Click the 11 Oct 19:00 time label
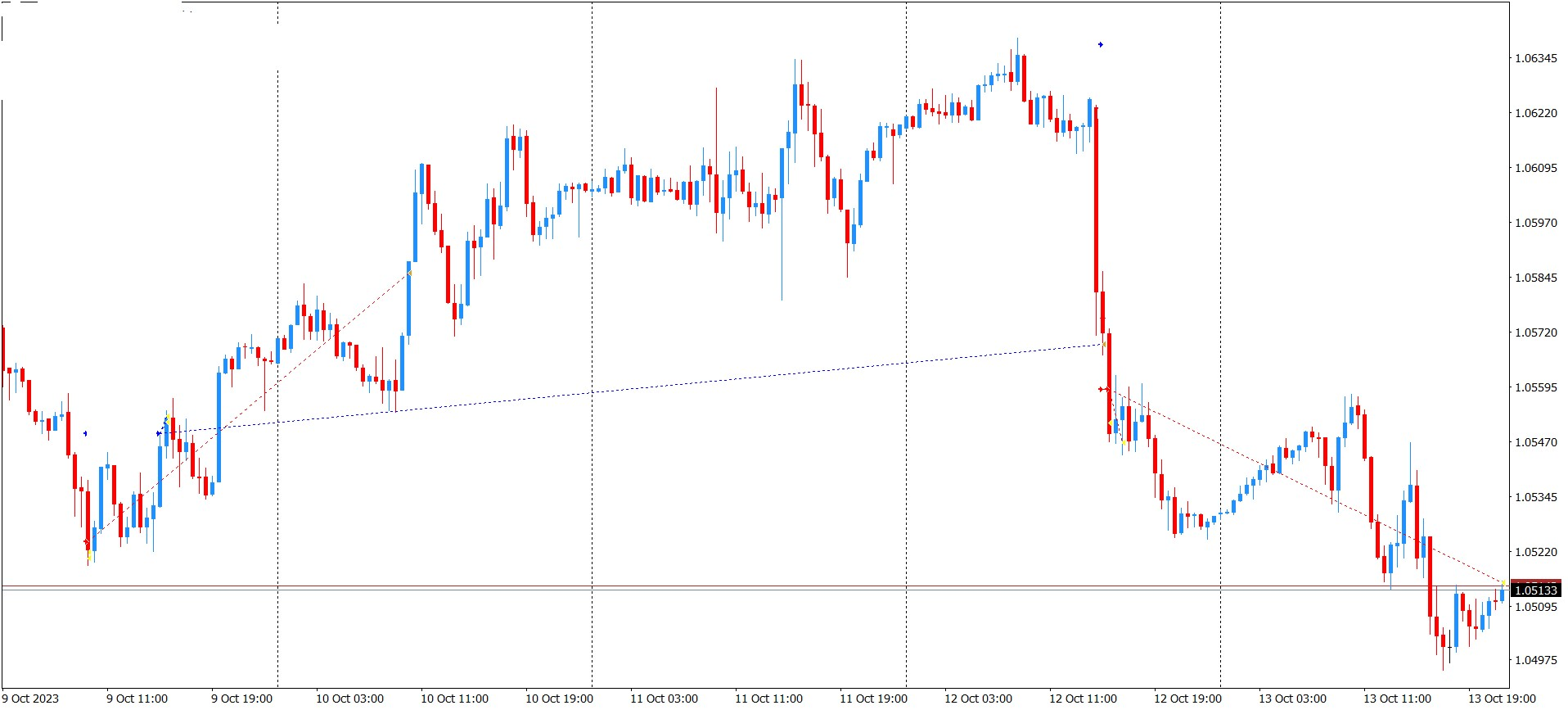 coord(873,699)
